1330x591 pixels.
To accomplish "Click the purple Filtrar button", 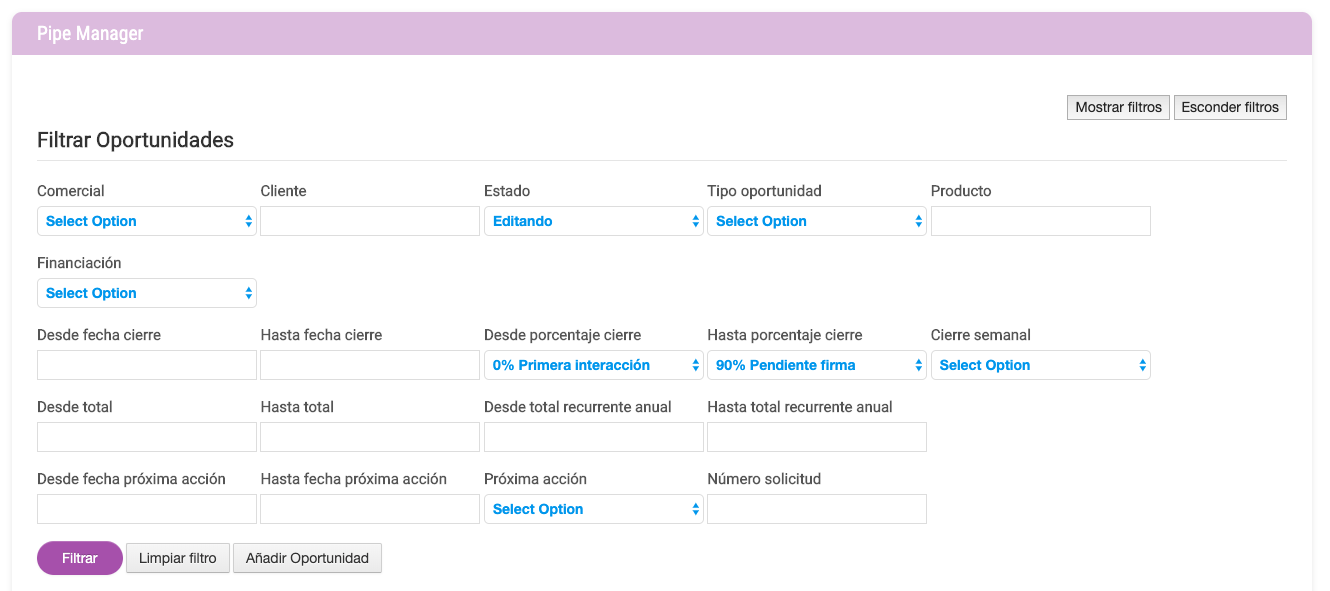I will coord(80,558).
